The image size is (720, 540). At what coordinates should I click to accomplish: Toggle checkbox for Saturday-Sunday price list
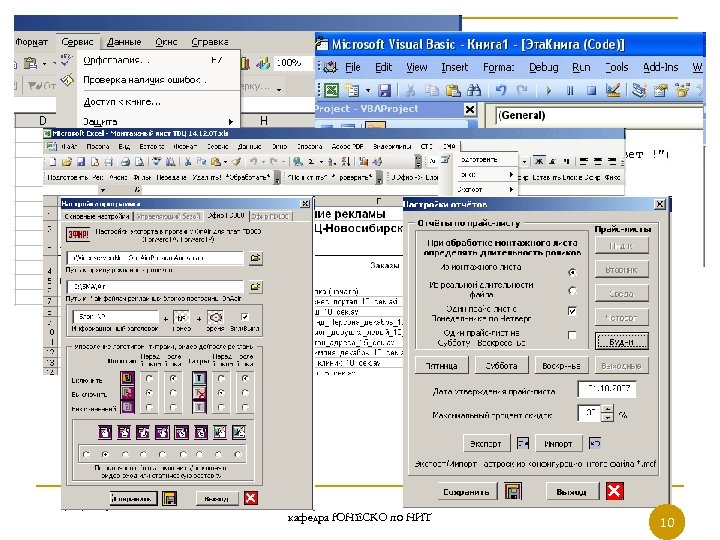[x=572, y=335]
